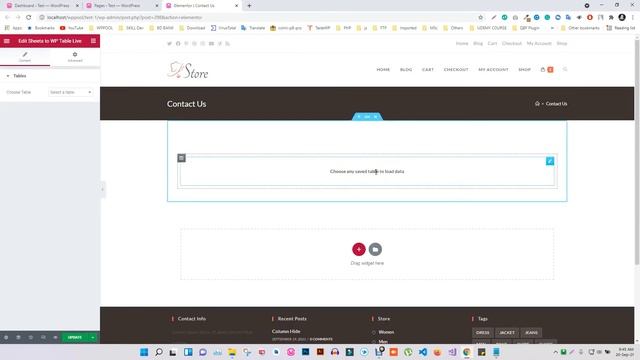Delete section via handle X icon
The width and height of the screenshot is (640, 360).
tap(376, 117)
